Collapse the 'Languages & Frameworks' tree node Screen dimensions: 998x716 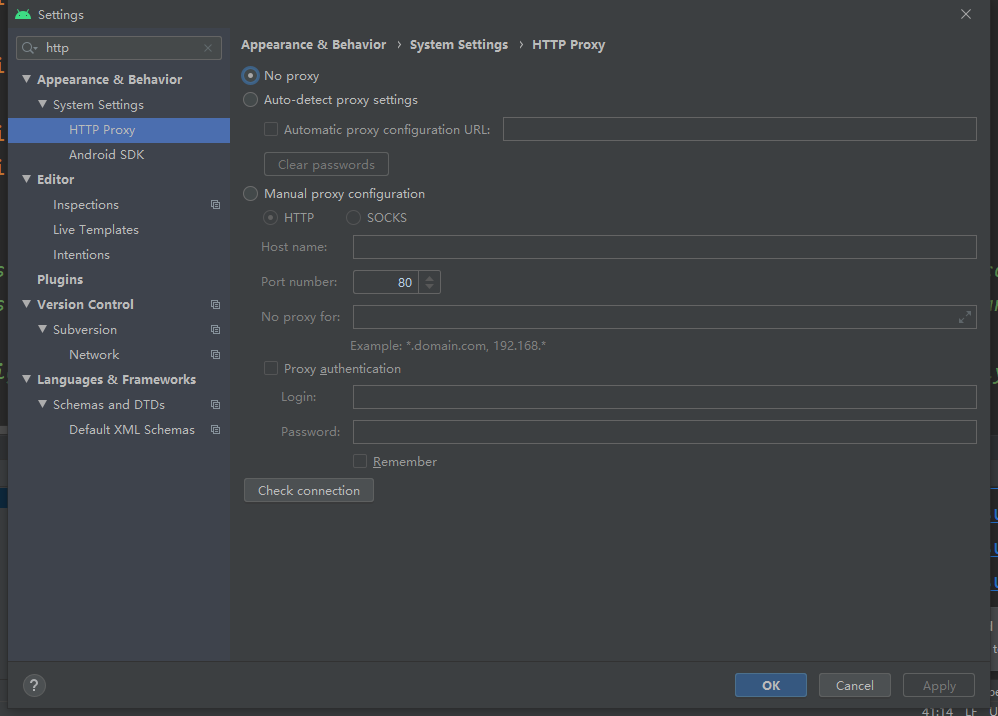point(27,379)
